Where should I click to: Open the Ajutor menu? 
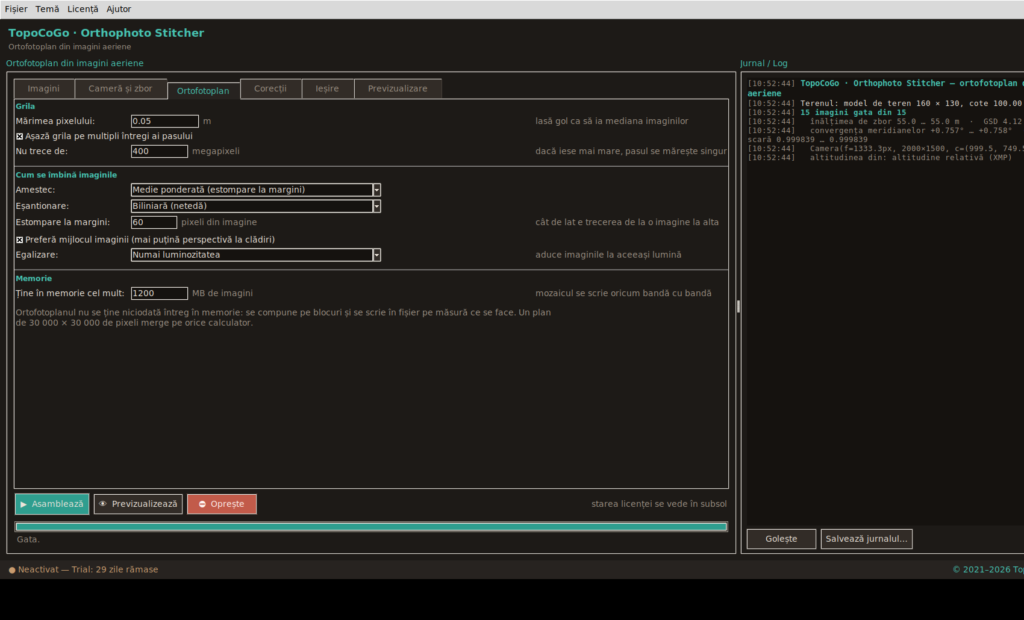click(x=118, y=9)
